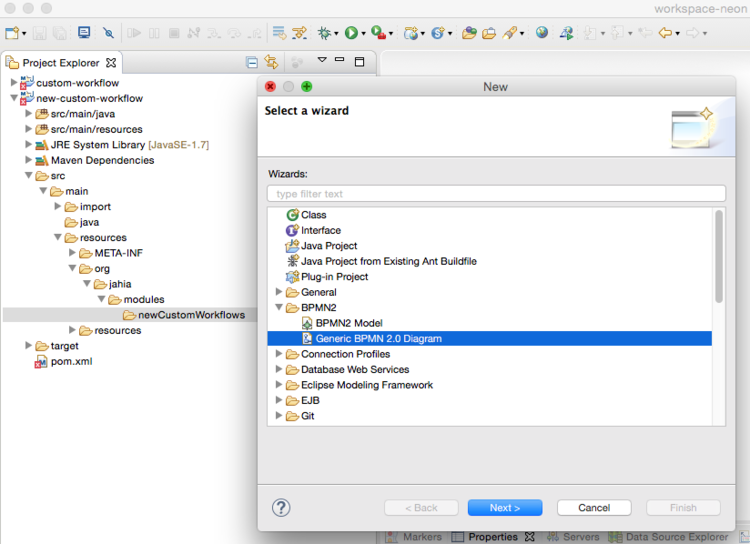Minimize the Project Explorer view
Image resolution: width=750 pixels, height=544 pixels.
340,60
